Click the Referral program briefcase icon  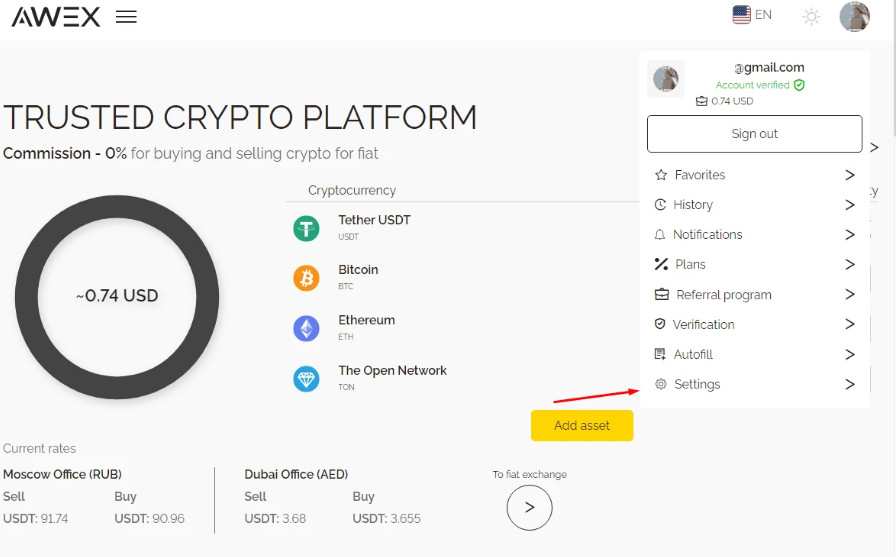point(661,295)
